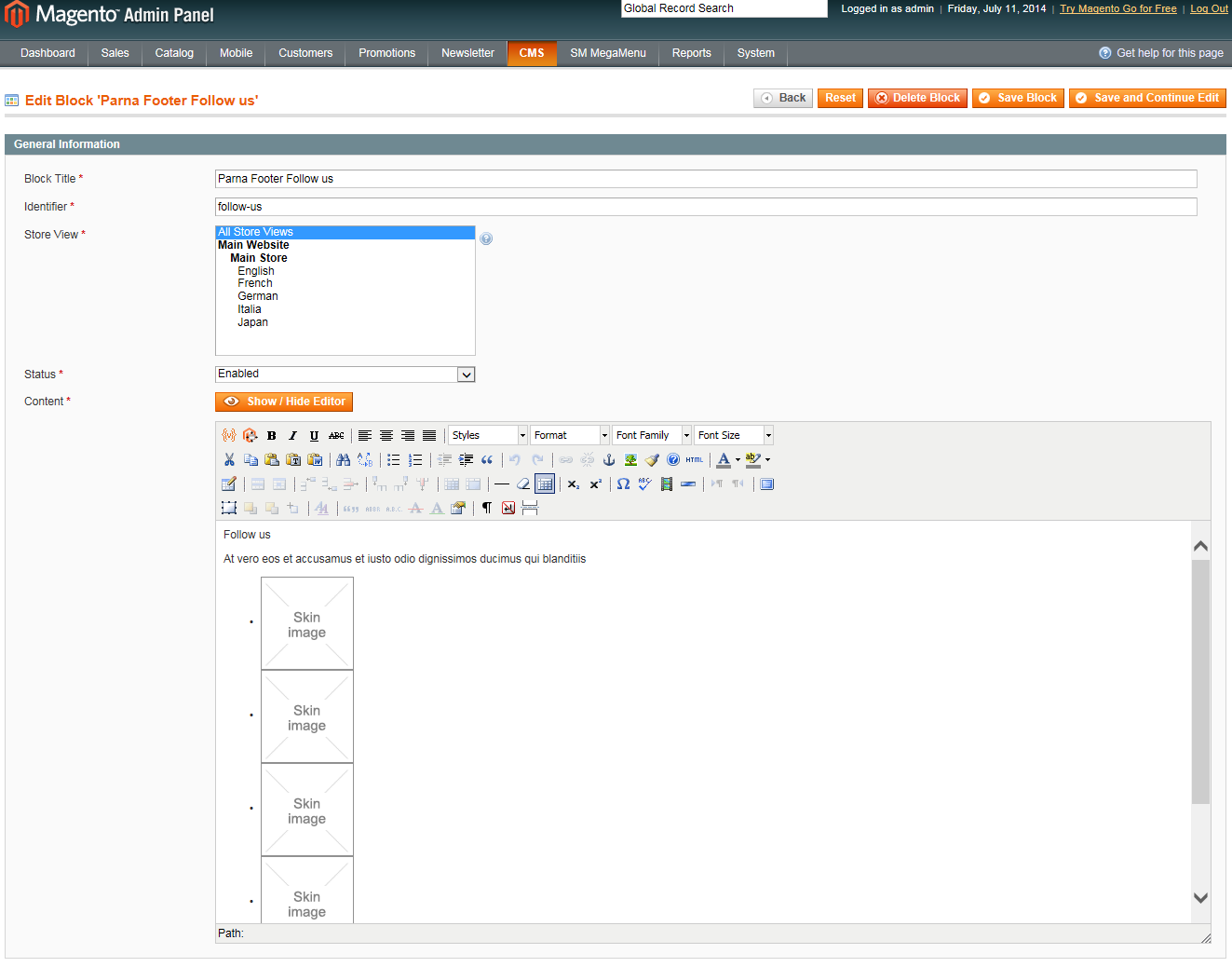
Task: Insert special character Omega icon
Action: tap(623, 483)
